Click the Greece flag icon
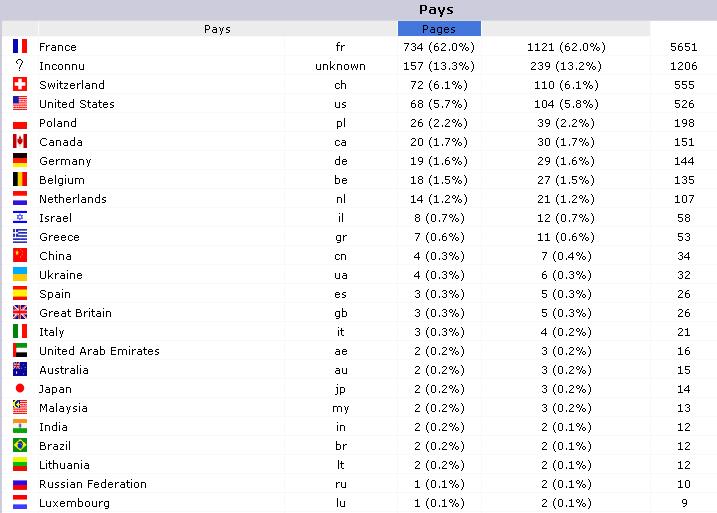The image size is (717, 513). click(20, 236)
